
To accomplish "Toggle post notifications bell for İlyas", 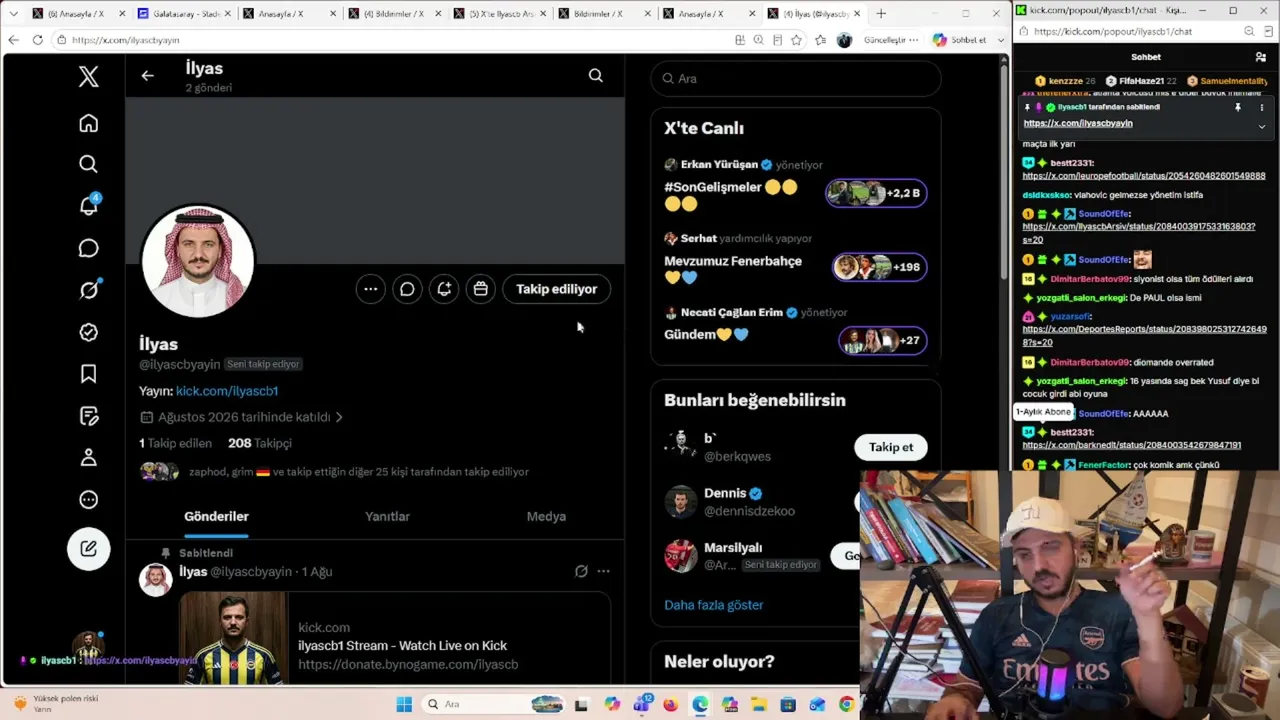I will tap(444, 289).
